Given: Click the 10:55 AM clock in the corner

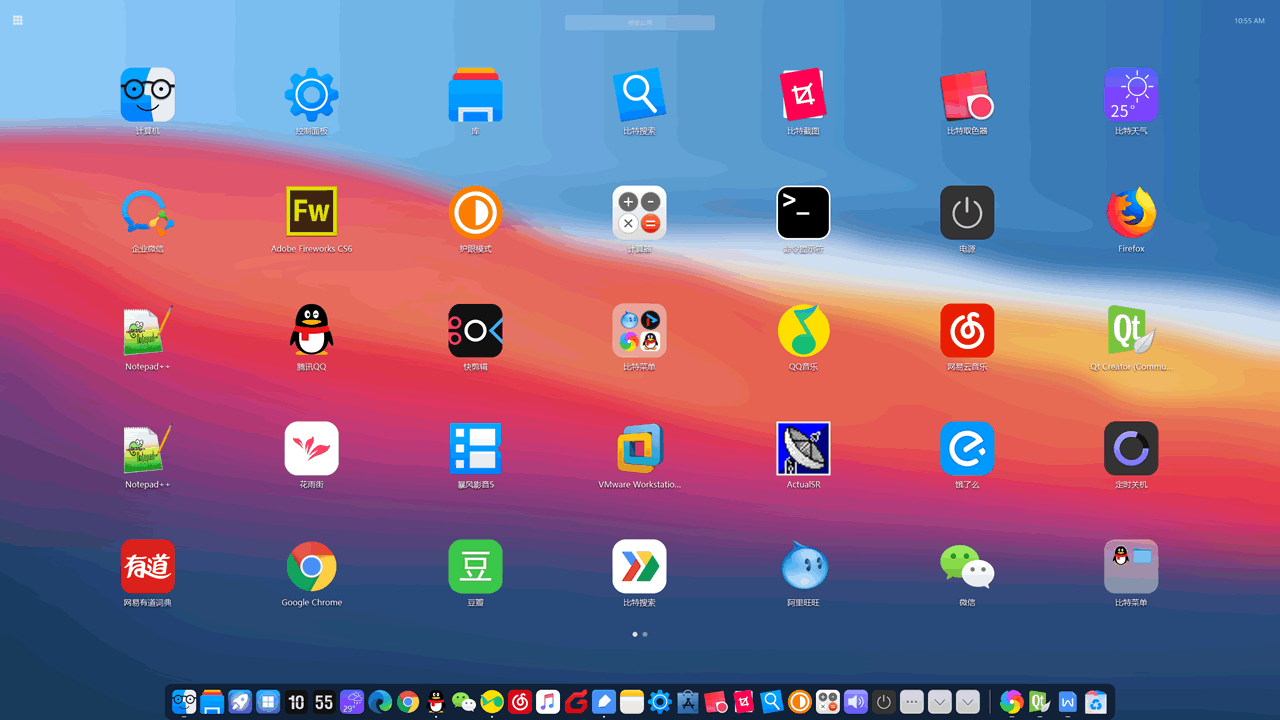Looking at the screenshot, I should [1249, 20].
